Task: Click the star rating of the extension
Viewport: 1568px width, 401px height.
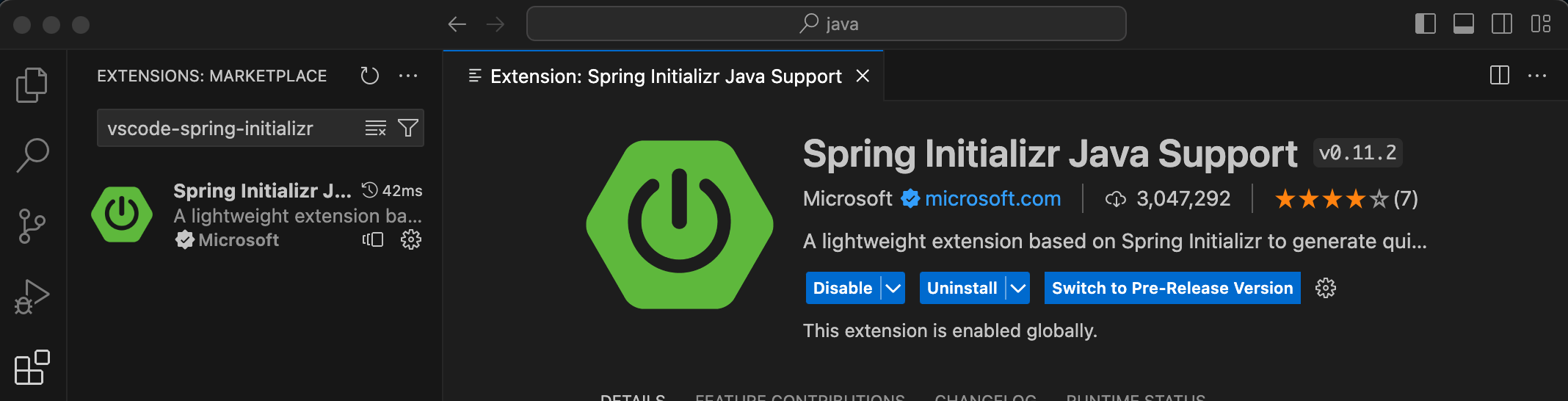Action: [1331, 199]
